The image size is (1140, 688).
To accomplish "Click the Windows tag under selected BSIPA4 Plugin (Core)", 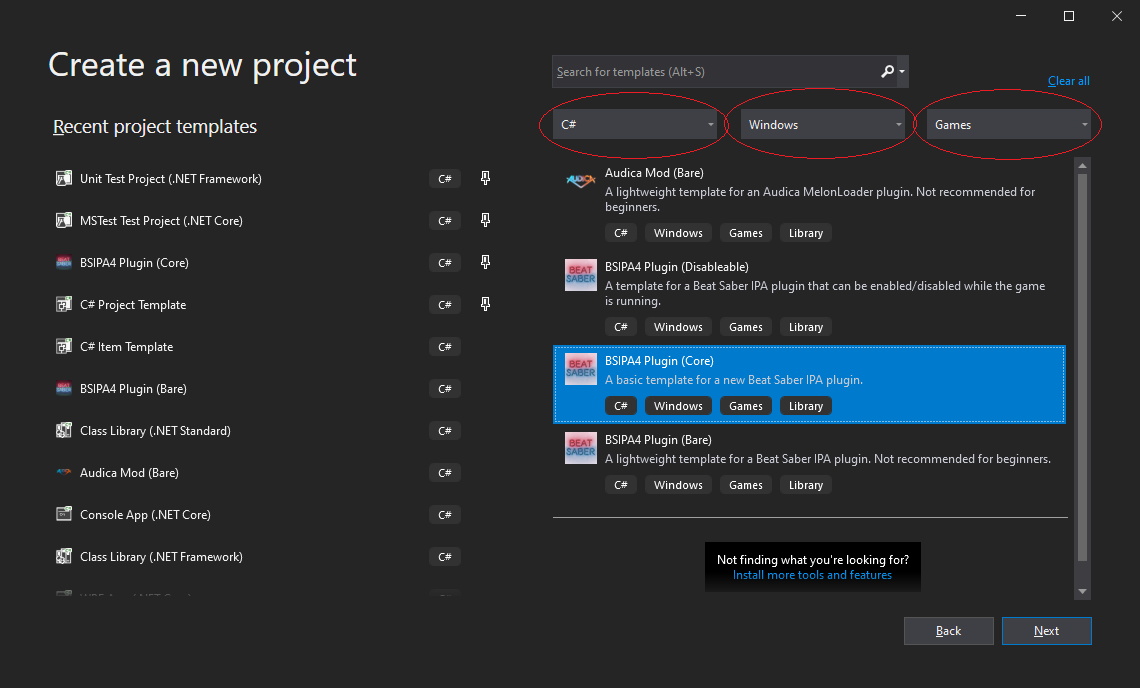I will pos(678,406).
